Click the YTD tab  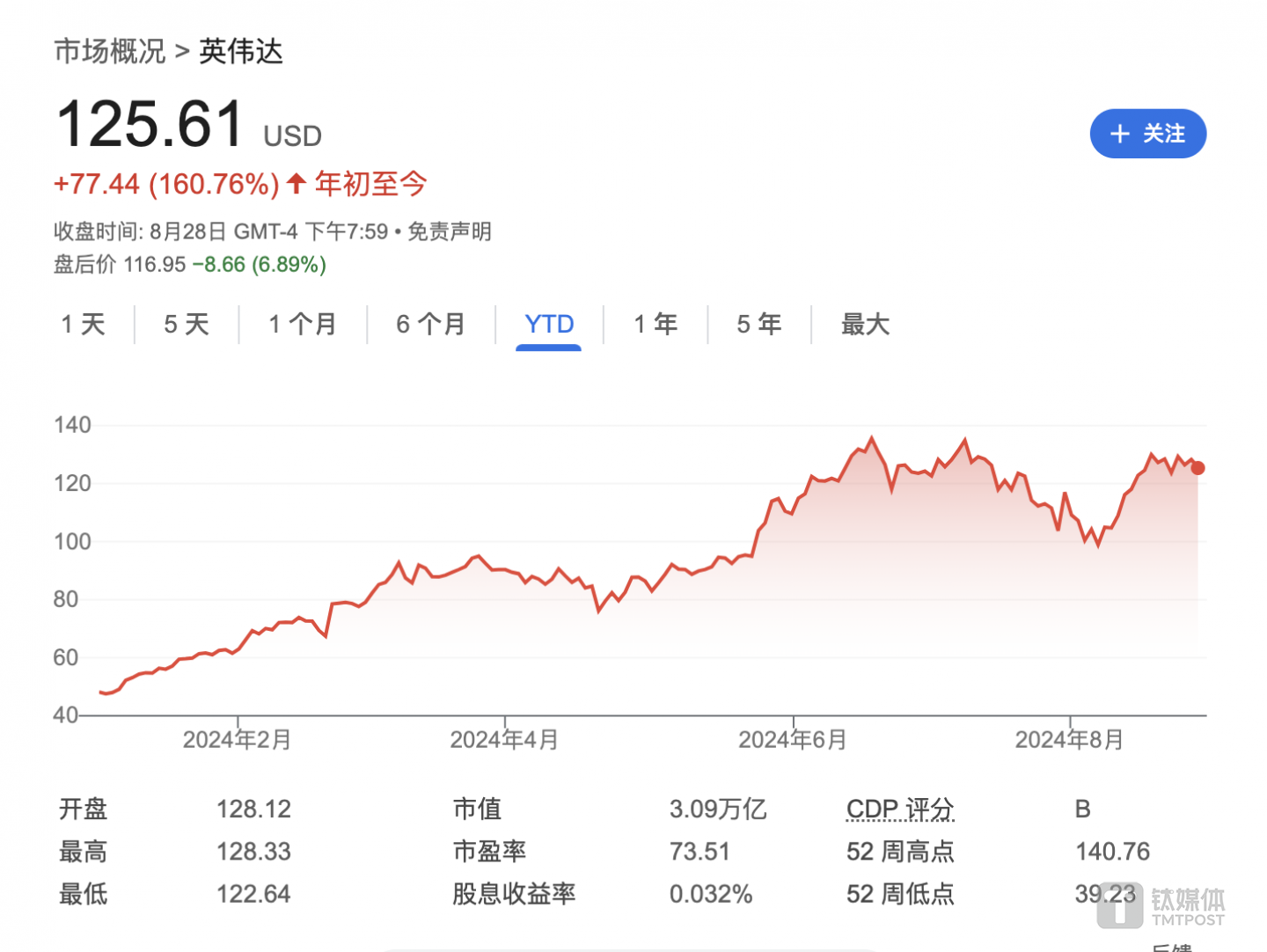549,325
